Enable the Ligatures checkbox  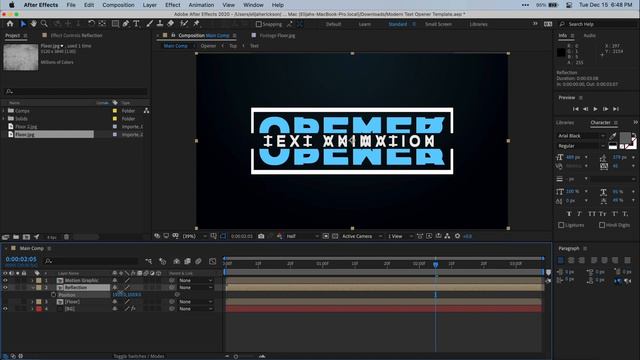click(x=561, y=225)
